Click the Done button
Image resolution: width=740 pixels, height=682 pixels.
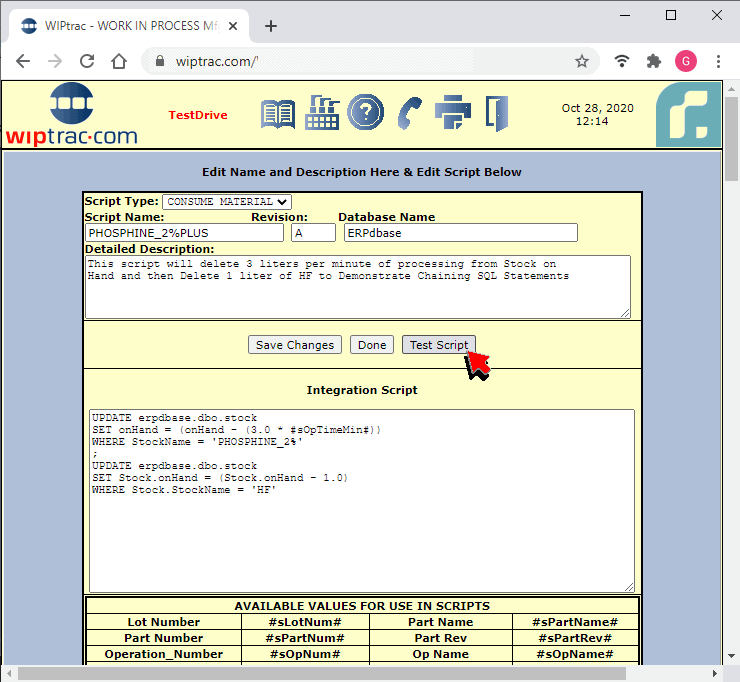click(372, 345)
